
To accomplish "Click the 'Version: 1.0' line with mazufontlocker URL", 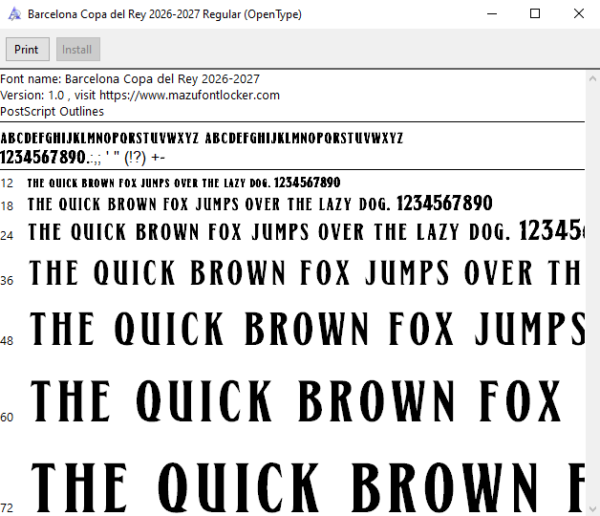I will click(x=140, y=95).
